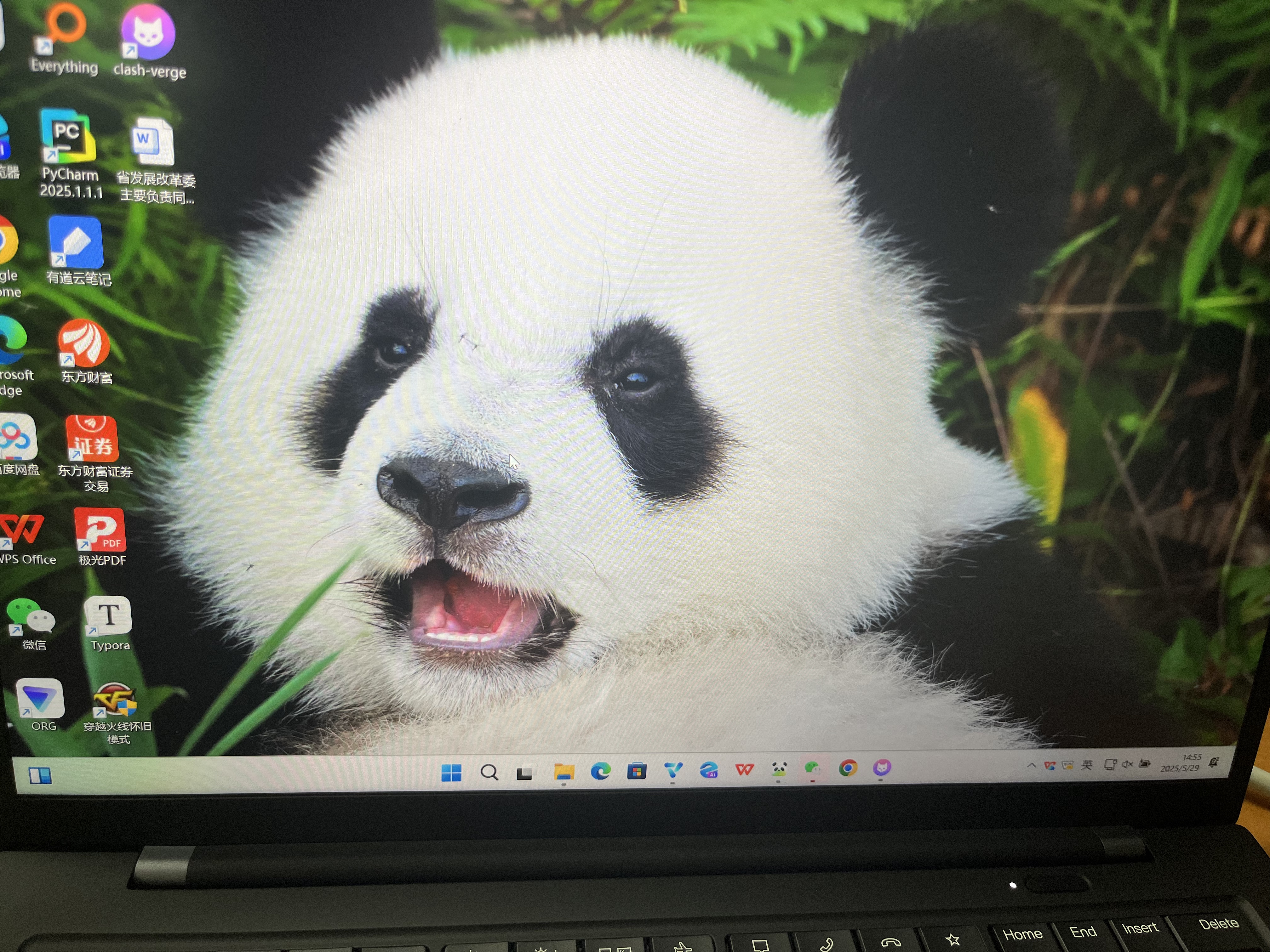Screen dimensions: 1270x952
Task: Open the 极光PDF desktop shortcut
Action: tap(100, 530)
